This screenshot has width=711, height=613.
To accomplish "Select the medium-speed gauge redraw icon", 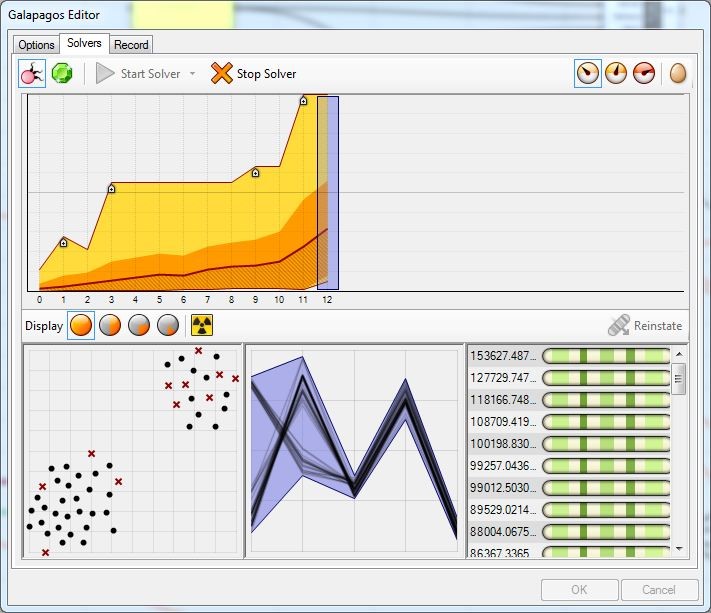I will point(616,73).
